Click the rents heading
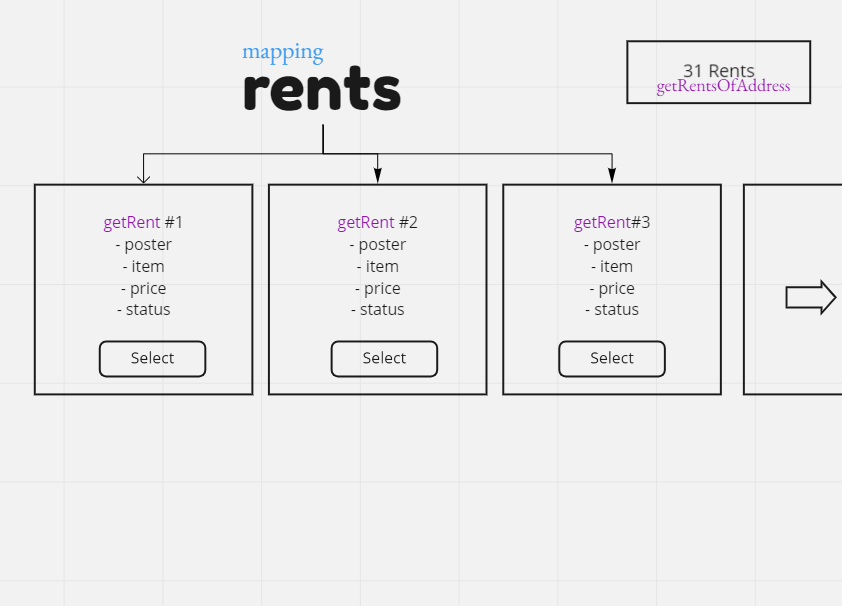842x606 pixels. tap(321, 88)
